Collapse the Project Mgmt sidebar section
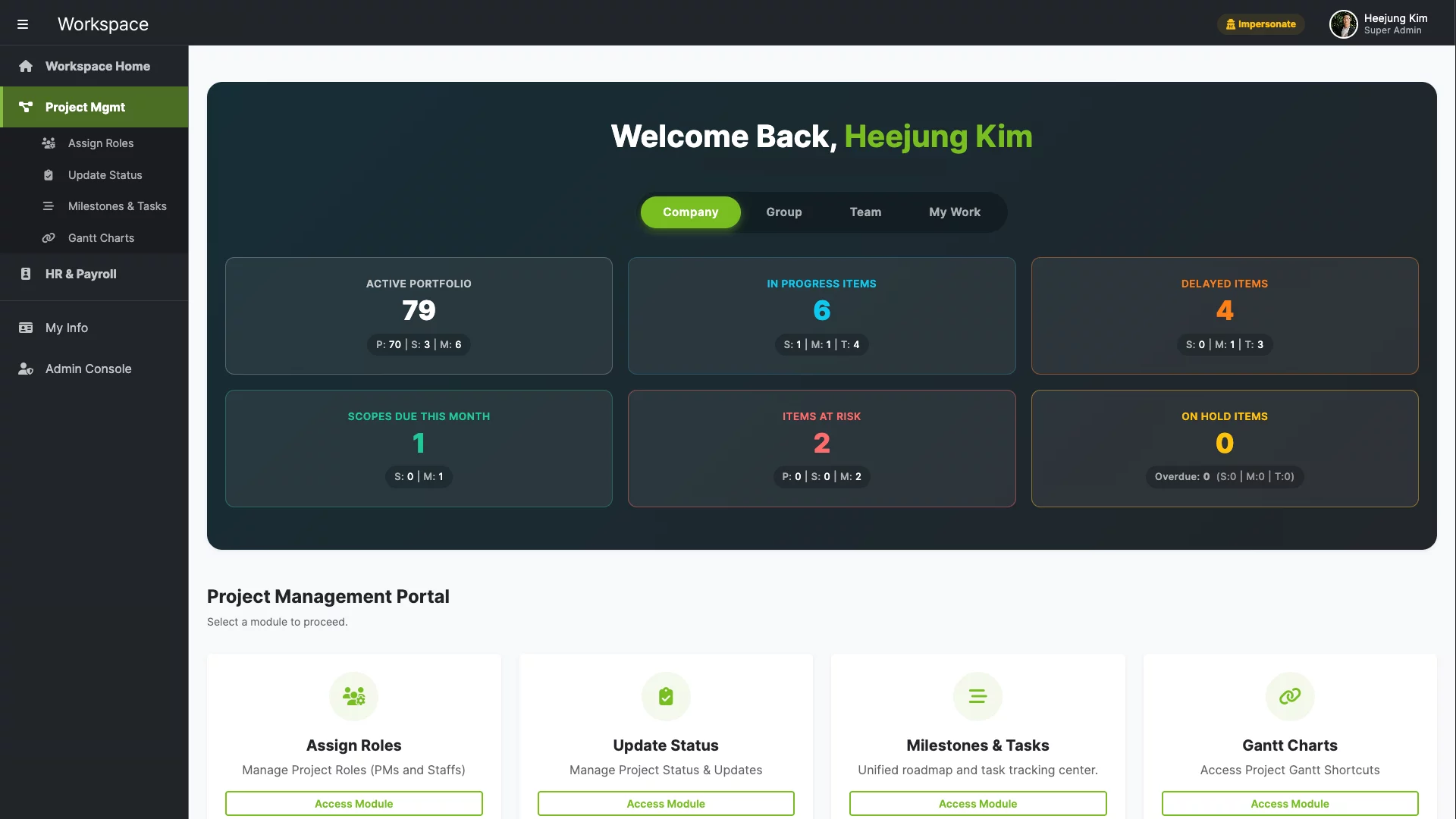 pos(94,107)
